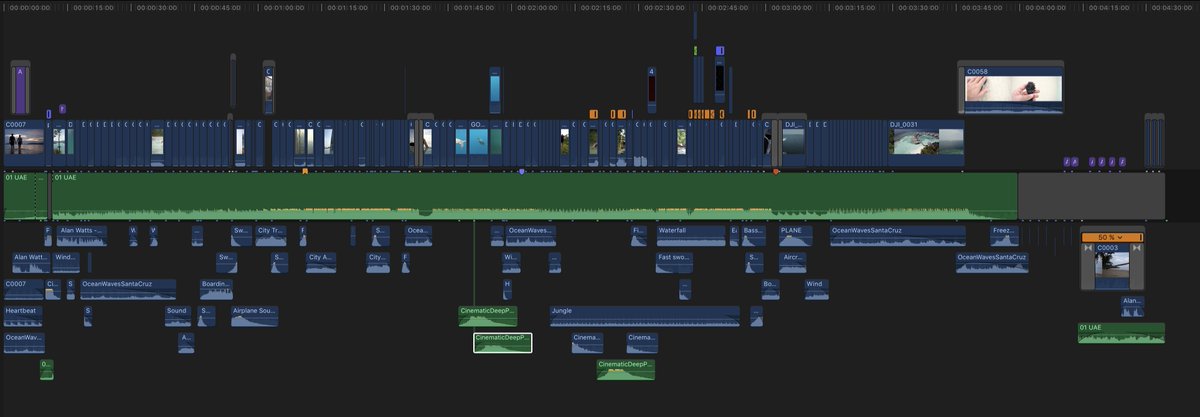Screen dimensions: 1200x417
Task: Select the City Tr... audio clip
Action: pos(271,235)
